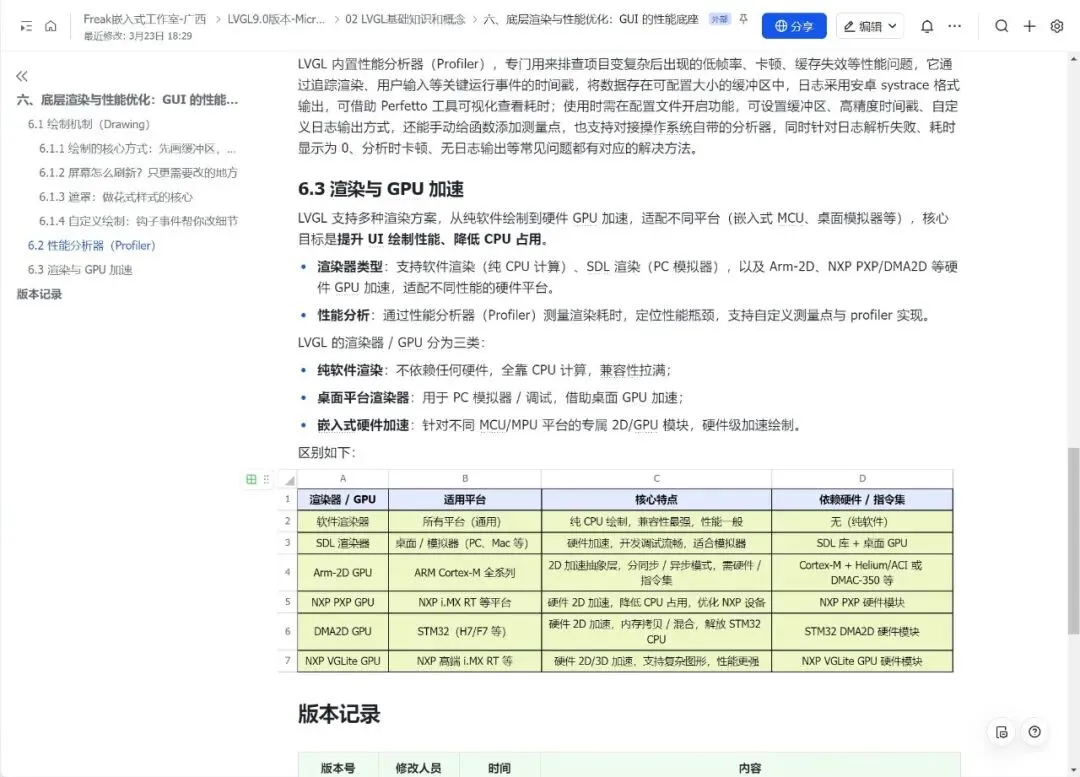Open help question mark button
Viewport: 1080px width, 777px height.
[x=1034, y=732]
